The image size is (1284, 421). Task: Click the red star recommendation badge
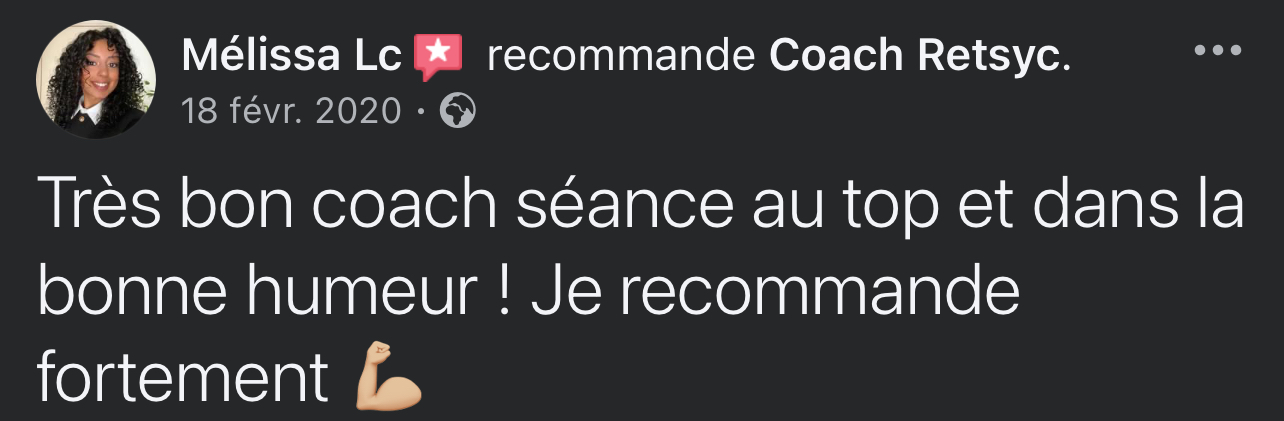438,57
